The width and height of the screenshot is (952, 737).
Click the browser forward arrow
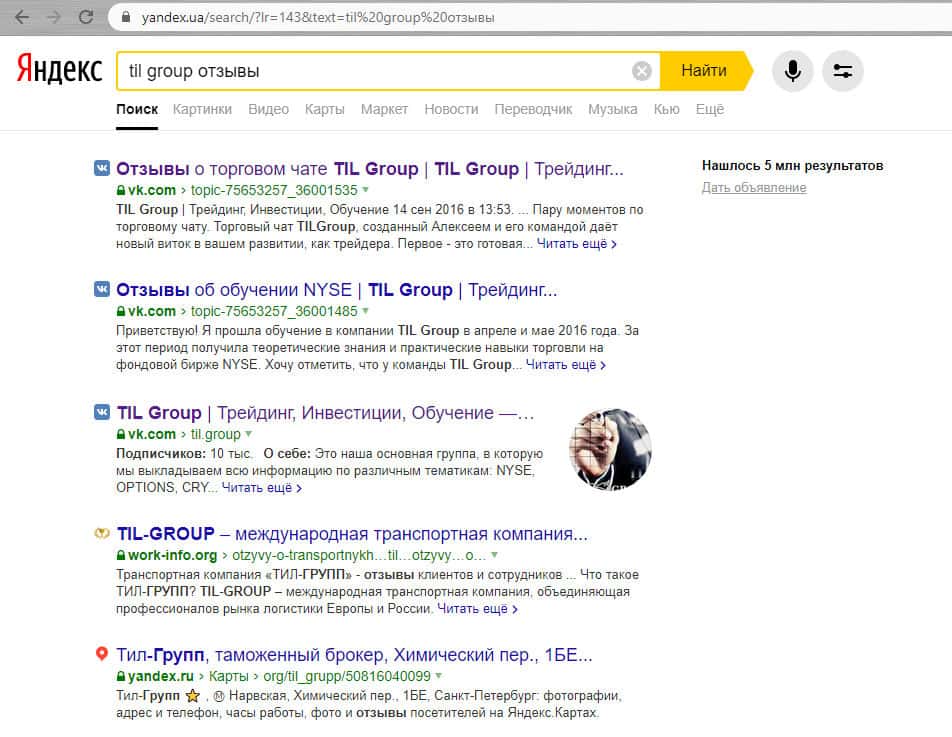point(54,17)
